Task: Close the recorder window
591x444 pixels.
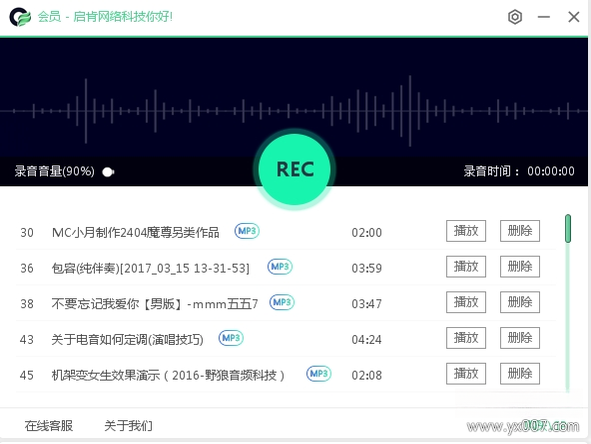Action: [574, 17]
